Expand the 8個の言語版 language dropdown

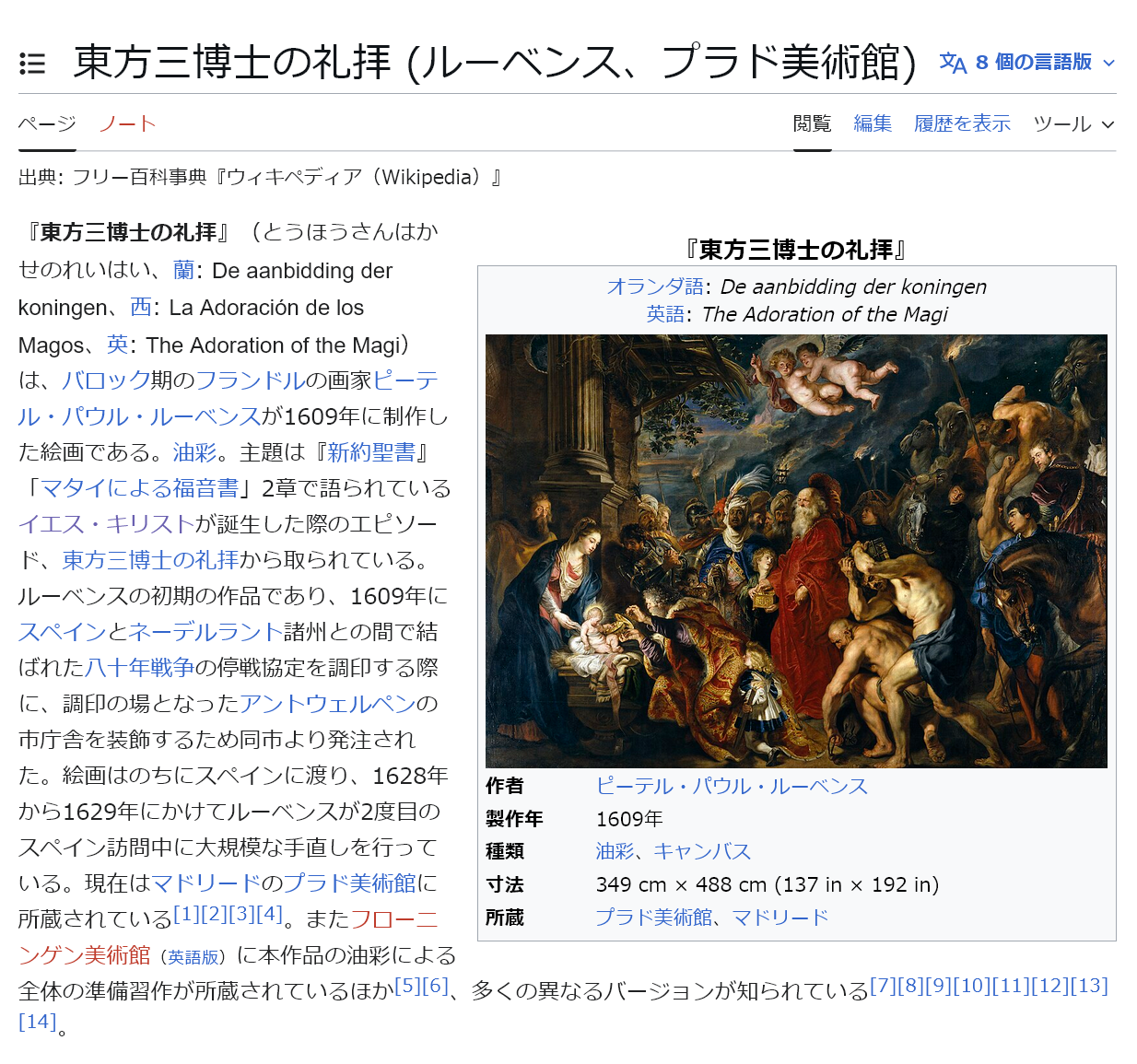[1027, 63]
